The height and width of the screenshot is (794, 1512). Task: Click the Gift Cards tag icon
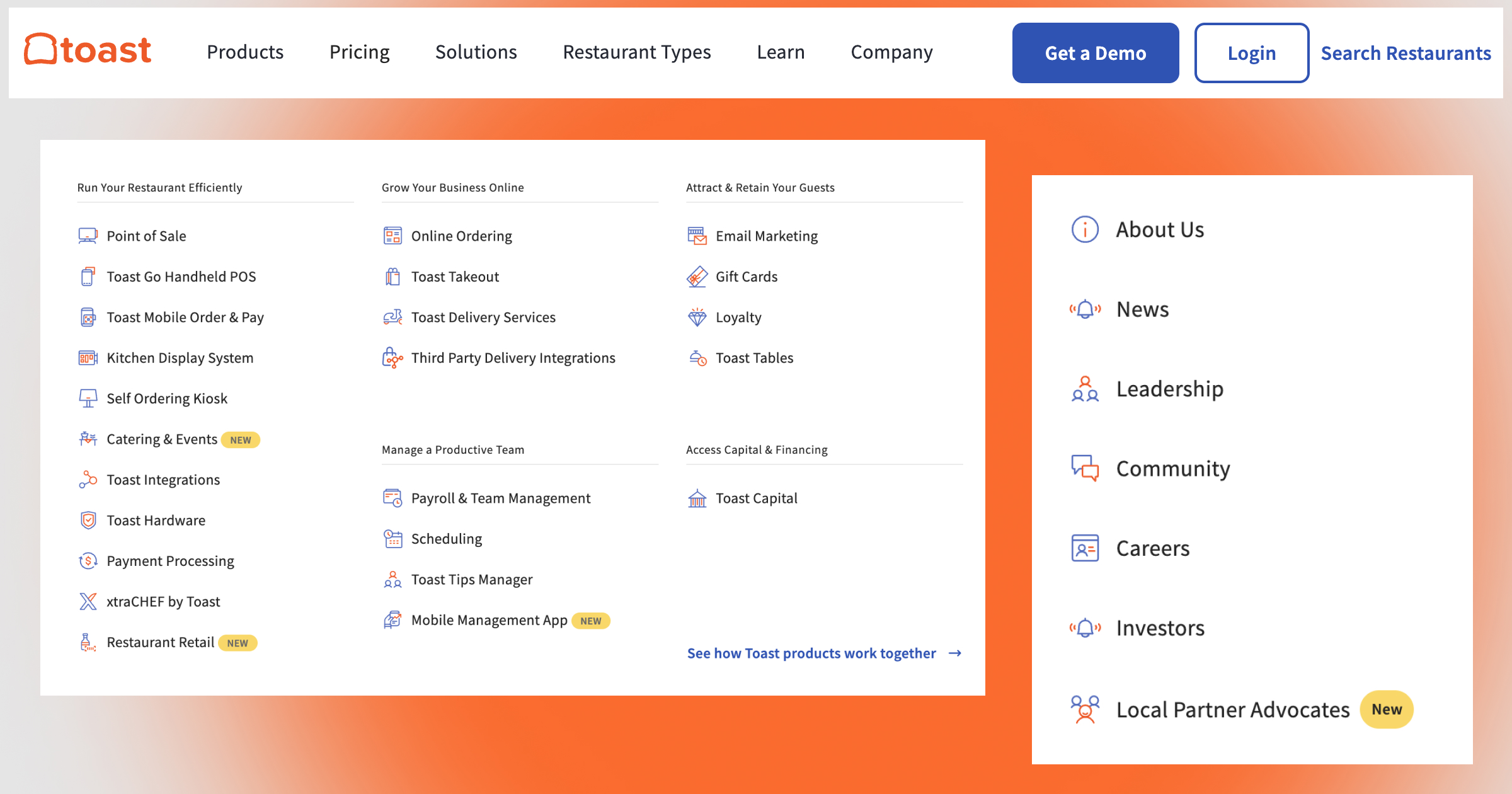(697, 277)
